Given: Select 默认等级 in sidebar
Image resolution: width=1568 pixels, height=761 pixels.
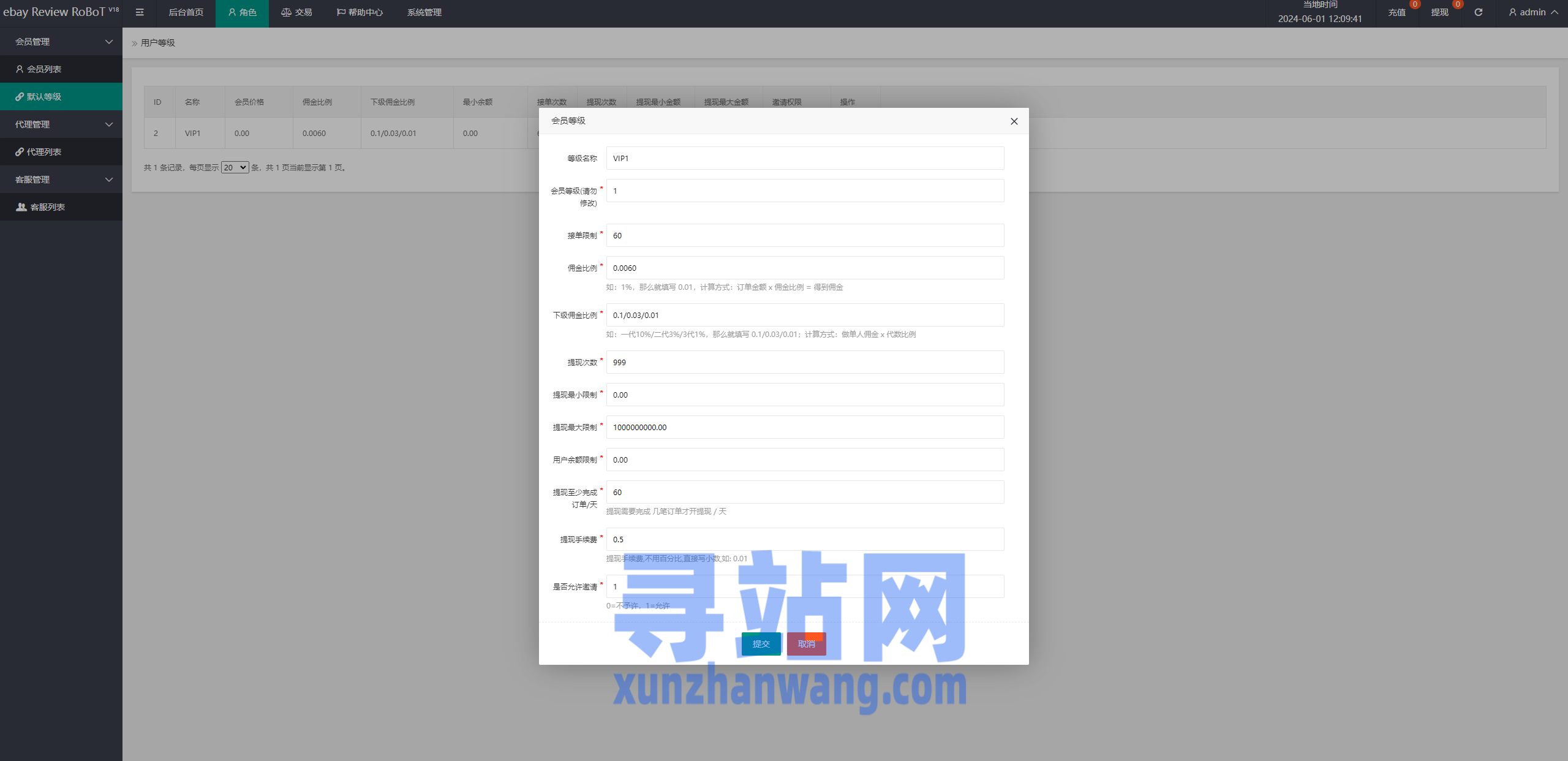Looking at the screenshot, I should tap(61, 97).
